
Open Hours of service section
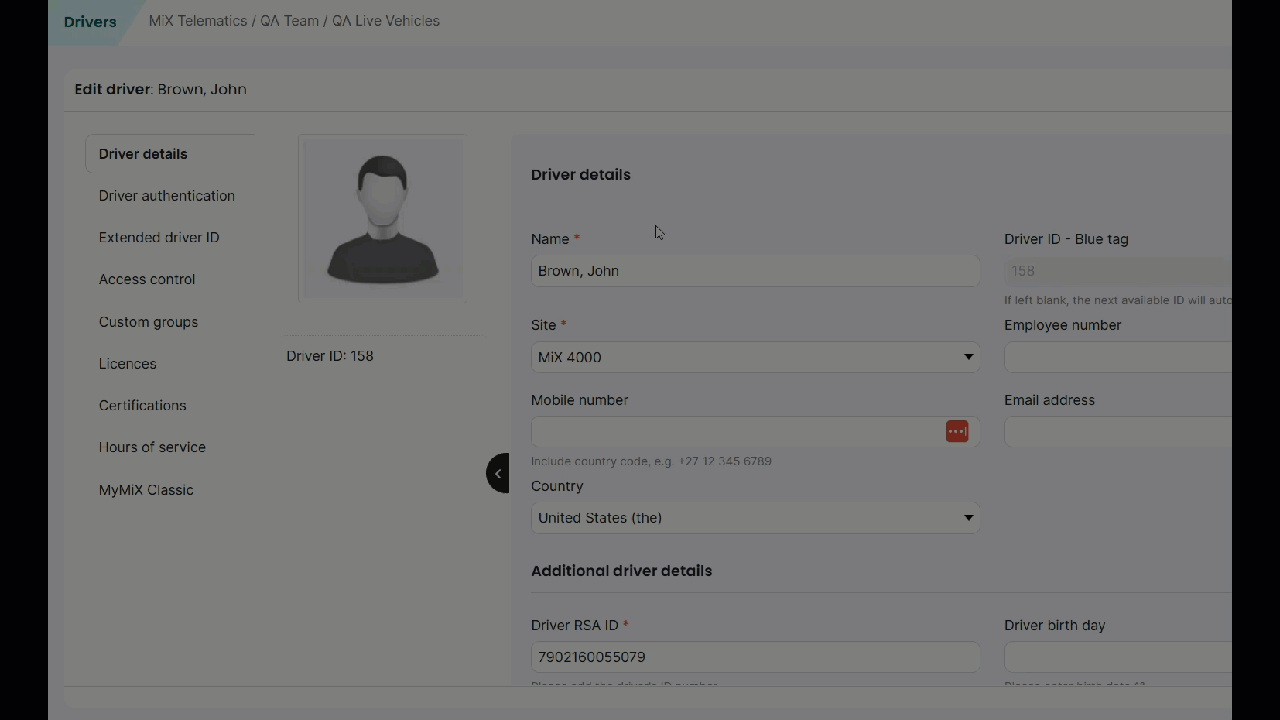click(152, 448)
